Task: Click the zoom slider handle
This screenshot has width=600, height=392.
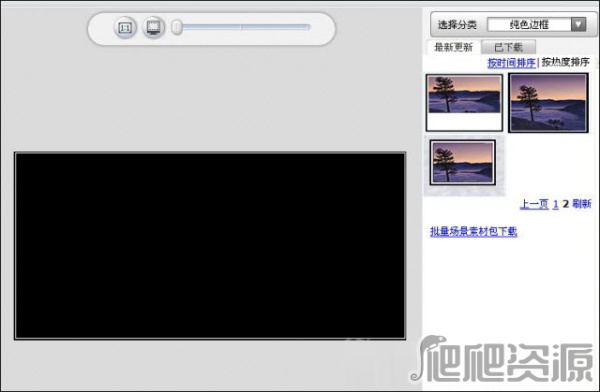Action: pos(176,28)
